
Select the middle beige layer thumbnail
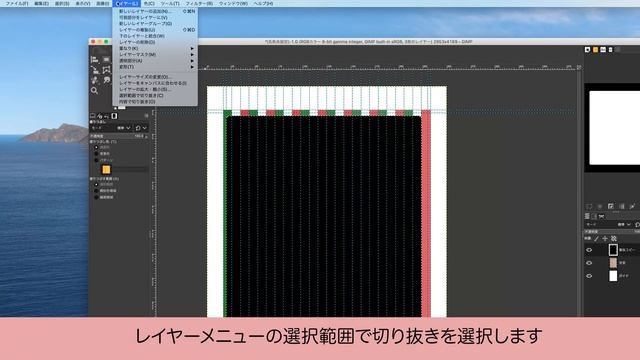click(613, 263)
